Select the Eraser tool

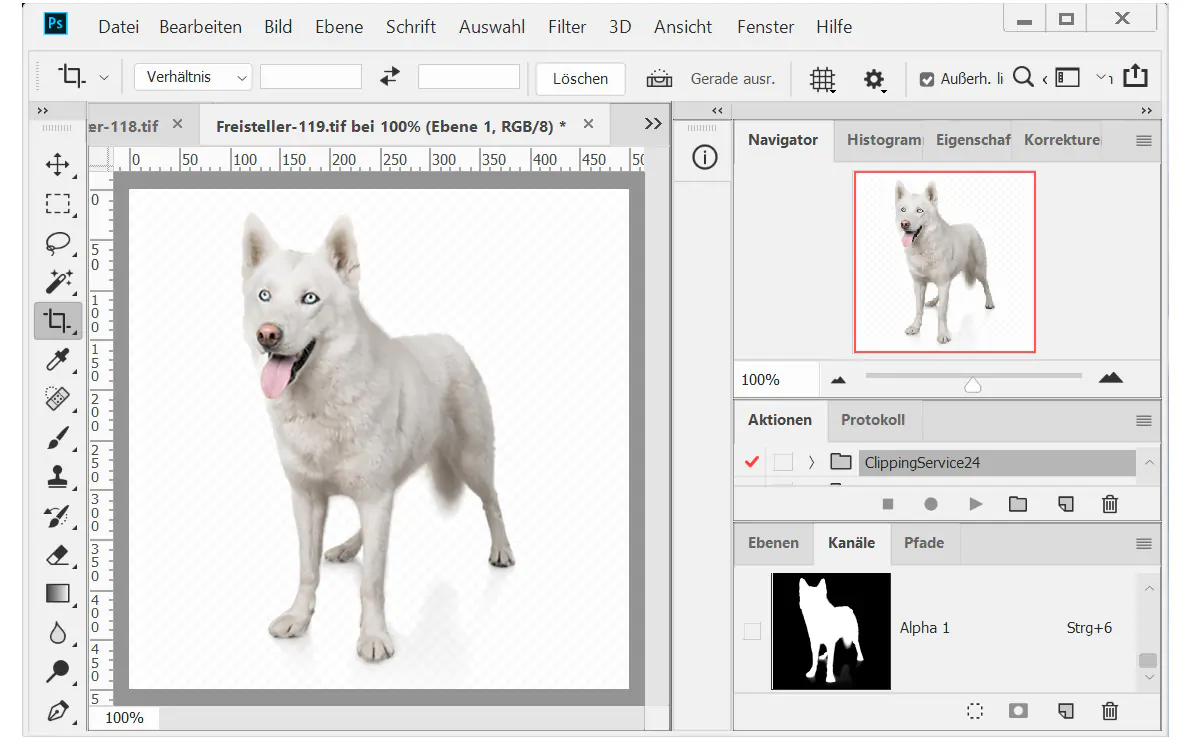coord(58,555)
